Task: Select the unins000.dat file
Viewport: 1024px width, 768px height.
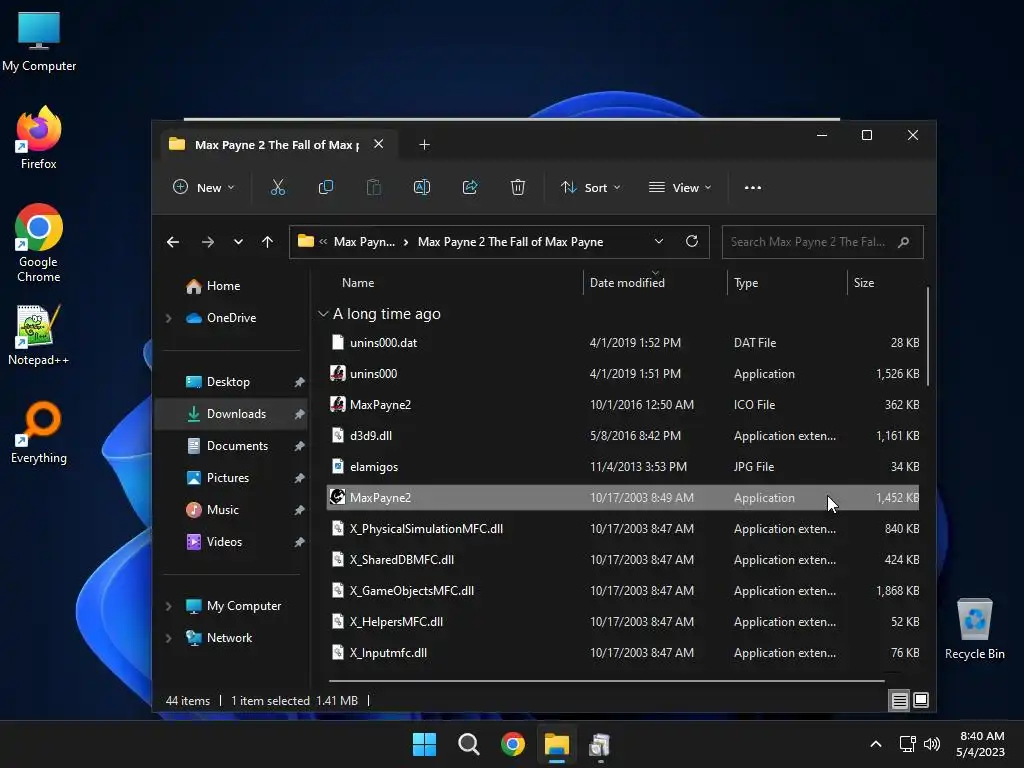Action: coord(622,343)
